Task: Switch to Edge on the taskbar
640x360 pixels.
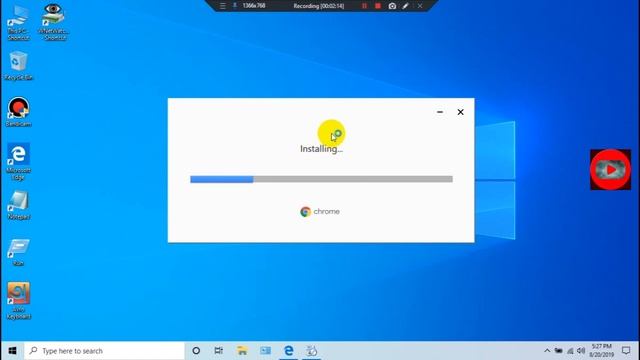Action: [x=289, y=351]
